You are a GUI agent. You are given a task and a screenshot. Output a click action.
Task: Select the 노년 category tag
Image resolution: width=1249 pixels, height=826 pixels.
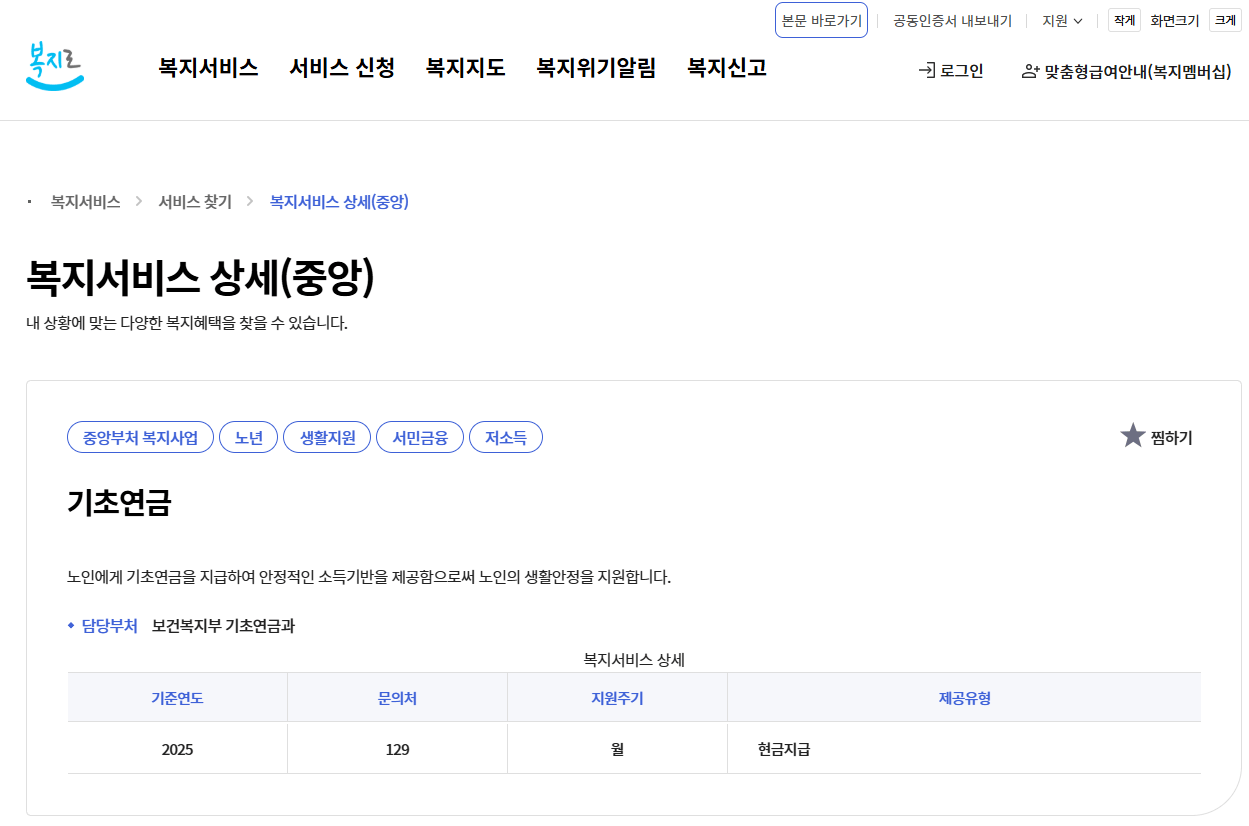pos(248,436)
